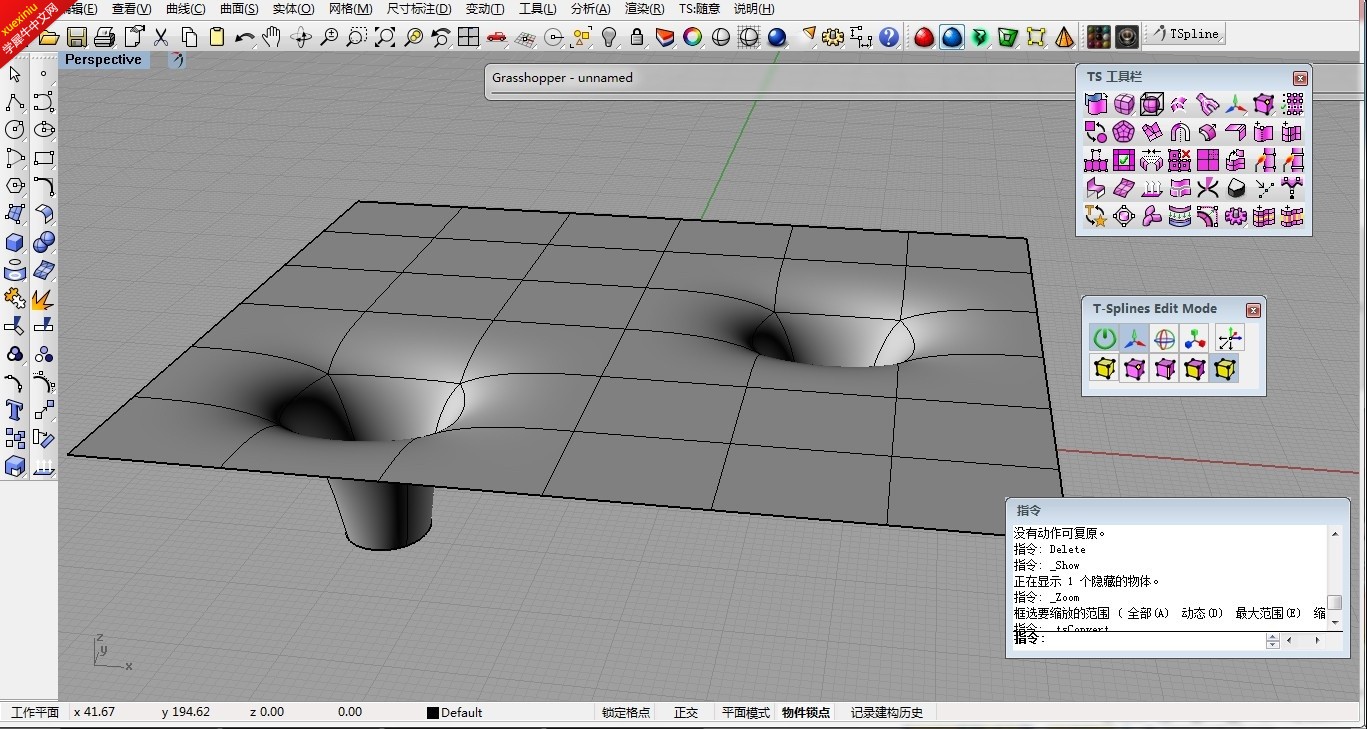The width and height of the screenshot is (1367, 729).
Task: Toggle the scale manipulator with colored cubes
Action: [1194, 338]
